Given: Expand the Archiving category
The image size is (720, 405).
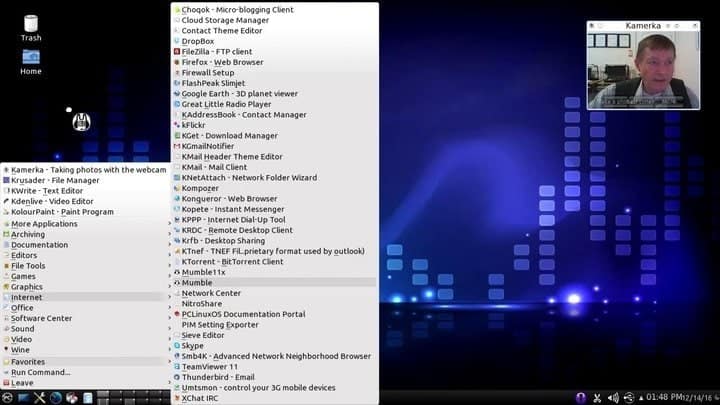Looking at the screenshot, I should (85, 234).
